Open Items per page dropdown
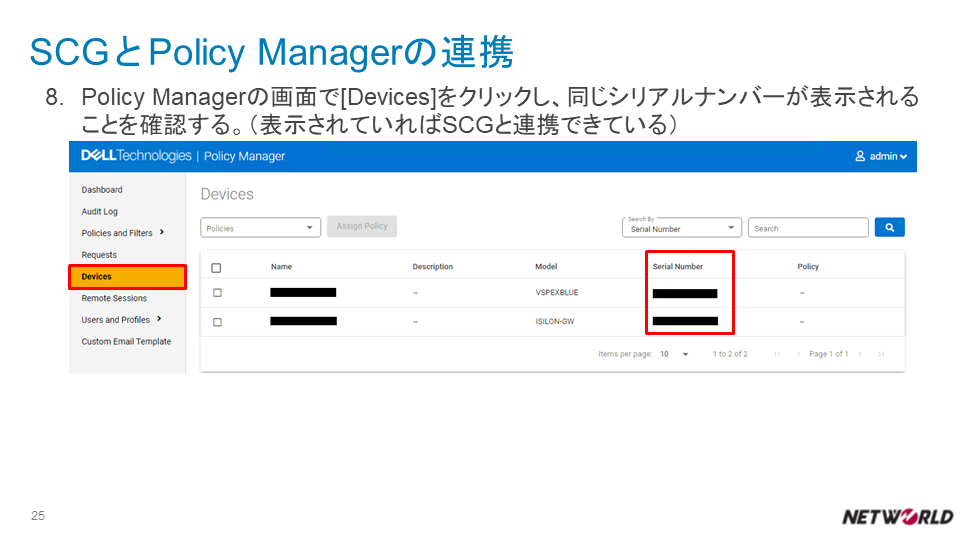 click(674, 354)
